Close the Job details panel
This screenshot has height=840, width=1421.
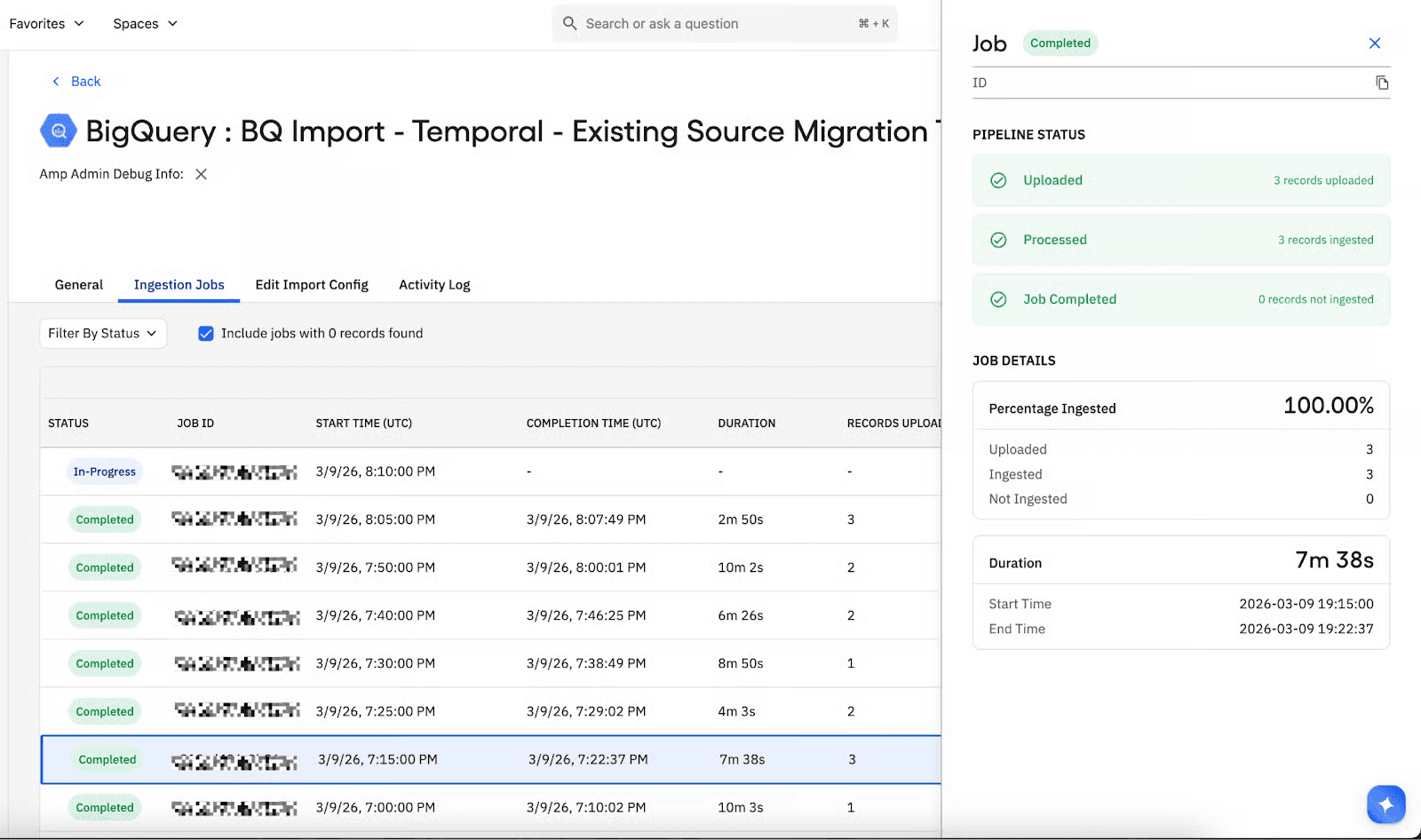click(x=1374, y=44)
